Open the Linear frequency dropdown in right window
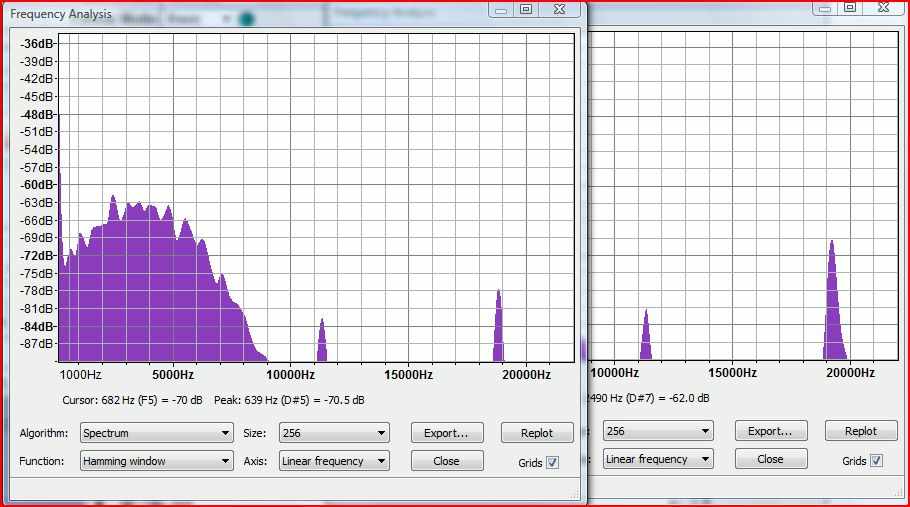The image size is (910, 507). pos(658,459)
